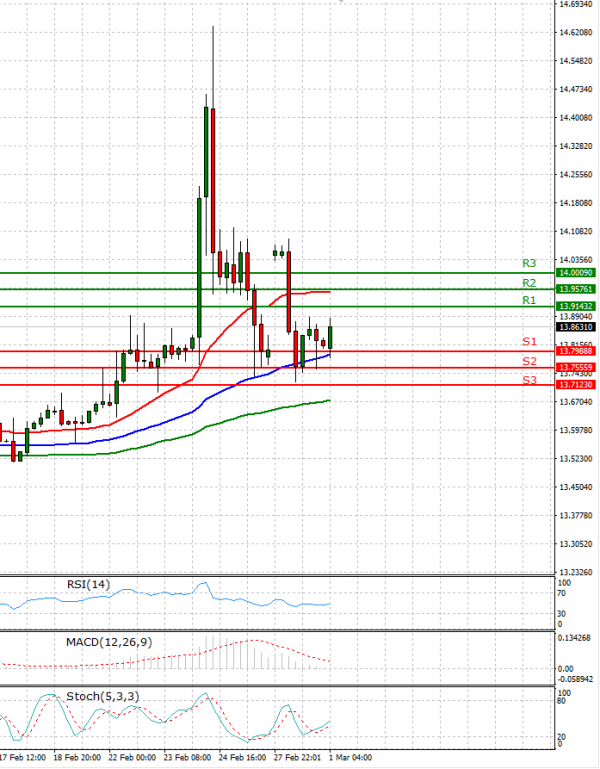
Task: Click the RSI(14) indicator label
Action: pyautogui.click(x=88, y=584)
